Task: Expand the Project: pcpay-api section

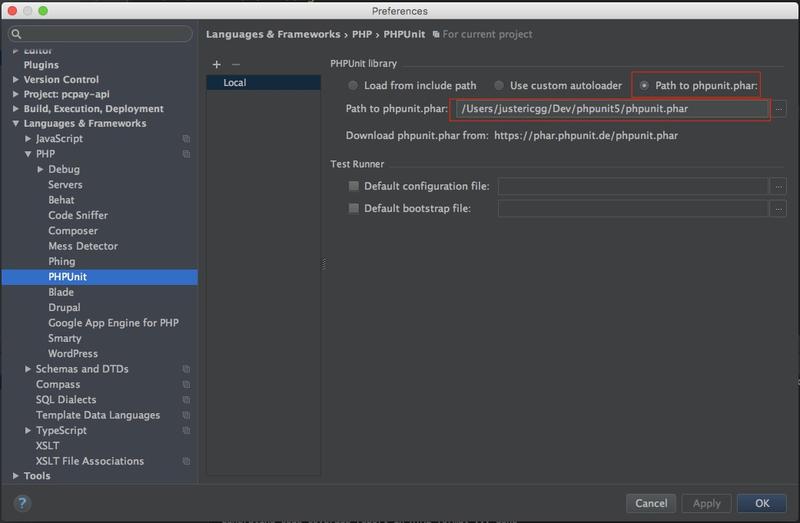Action: pyautogui.click(x=16, y=94)
